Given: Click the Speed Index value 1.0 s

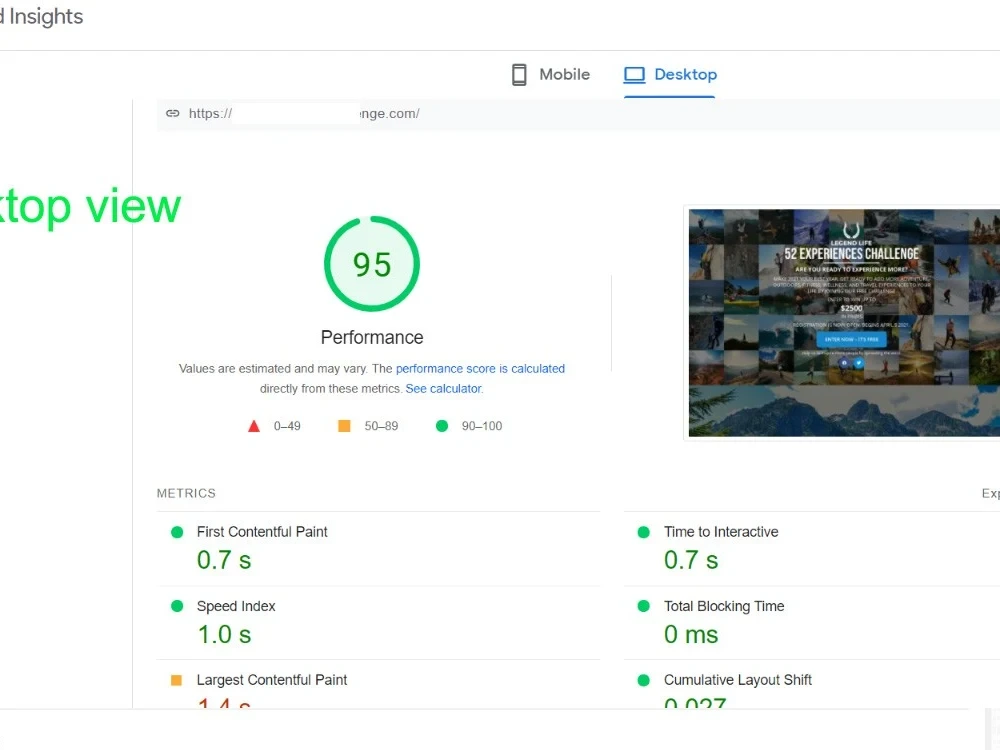Looking at the screenshot, I should [224, 635].
